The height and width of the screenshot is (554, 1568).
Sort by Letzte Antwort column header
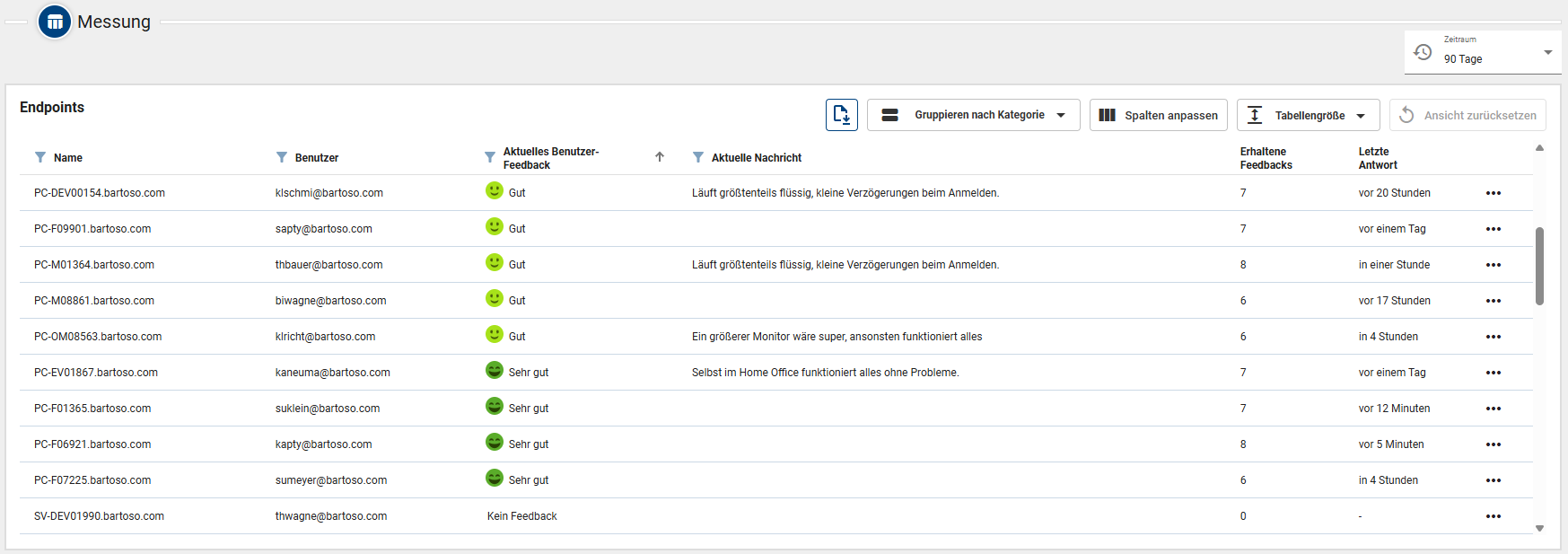click(x=1378, y=158)
